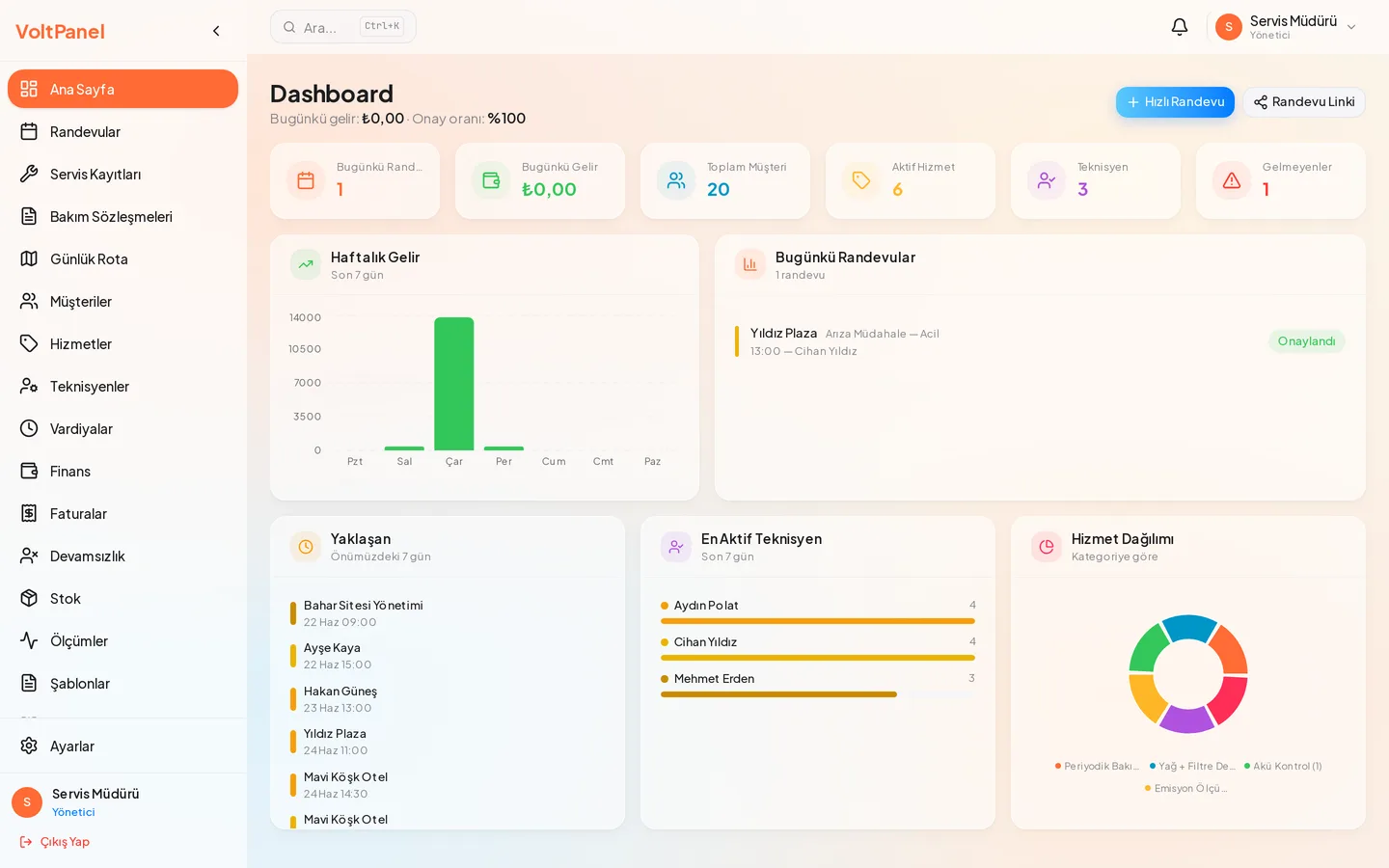1389x868 pixels.
Task: Click the Faturalar invoice icon
Action: (29, 513)
